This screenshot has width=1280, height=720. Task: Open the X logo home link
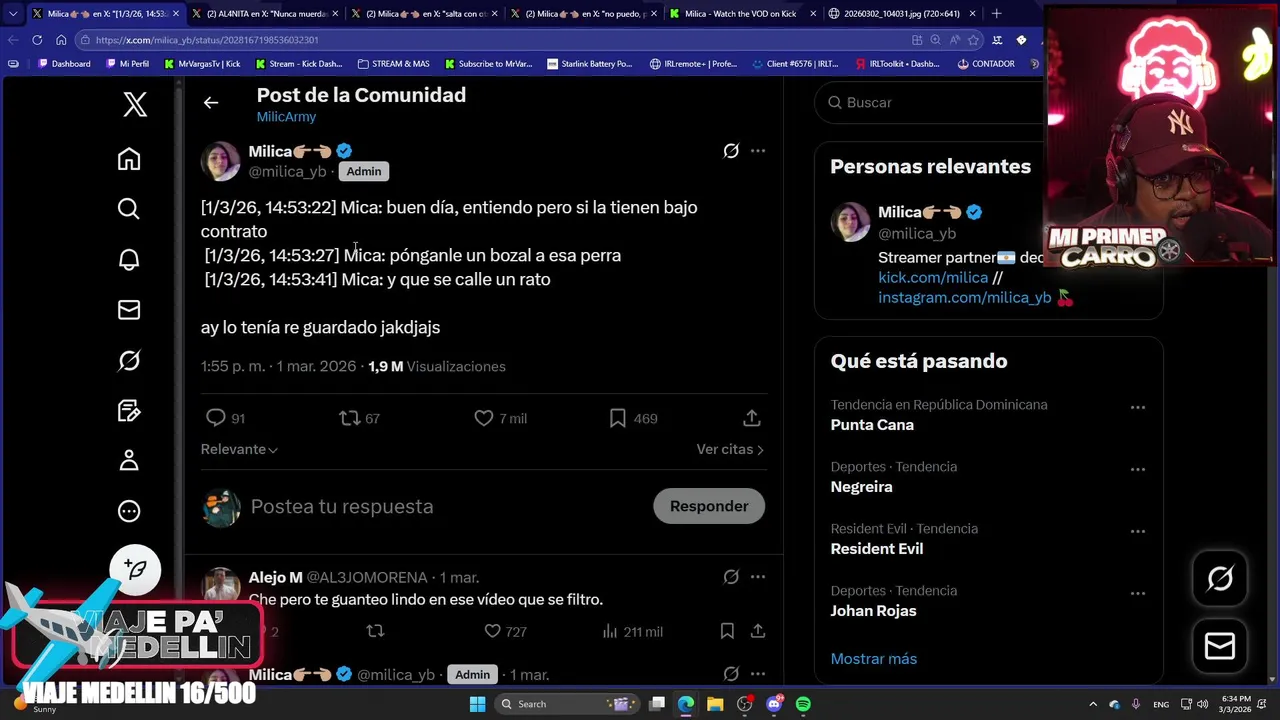tap(135, 104)
